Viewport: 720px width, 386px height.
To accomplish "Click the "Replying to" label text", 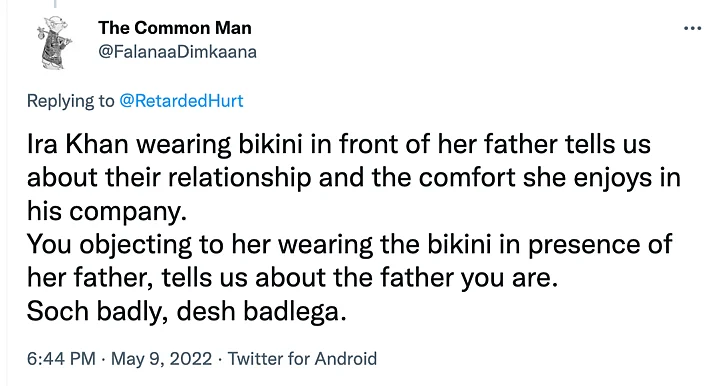I will click(x=70, y=101).
